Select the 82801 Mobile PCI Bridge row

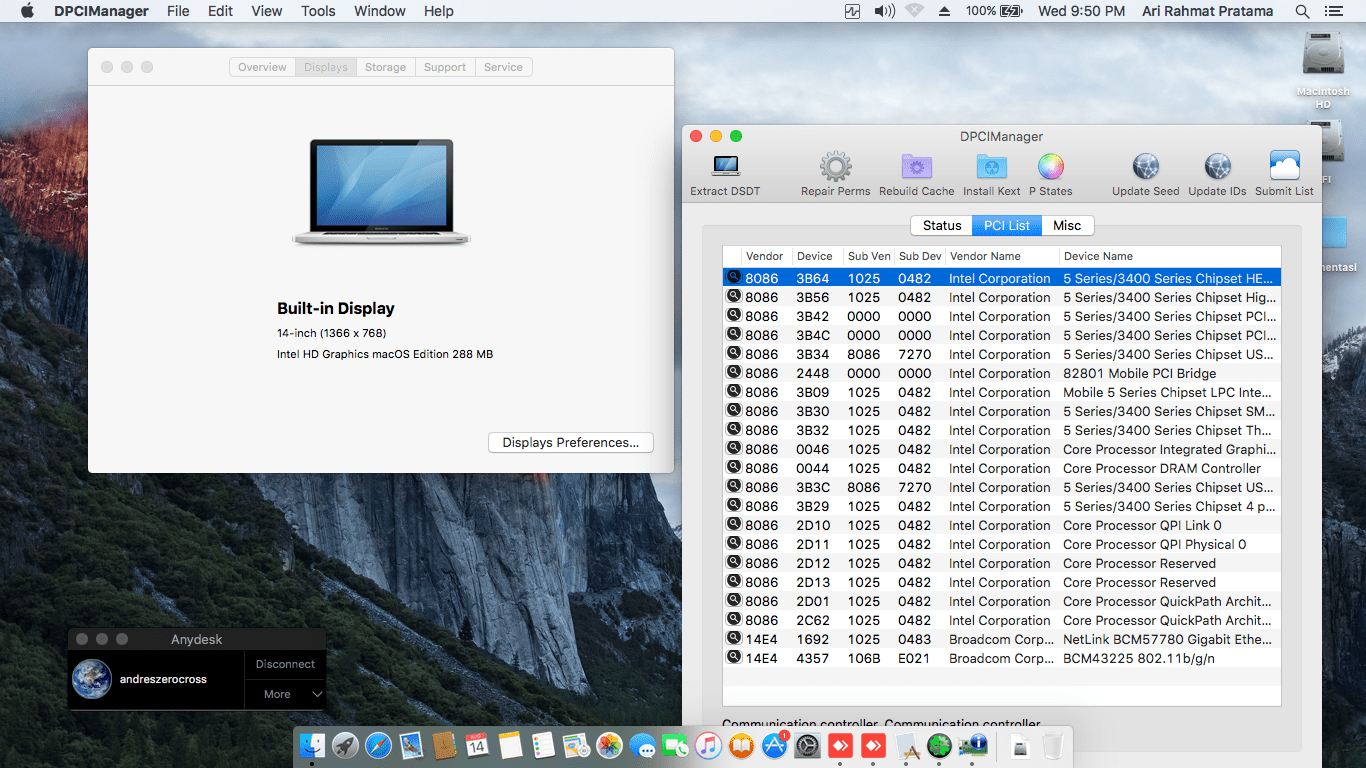pos(1001,373)
